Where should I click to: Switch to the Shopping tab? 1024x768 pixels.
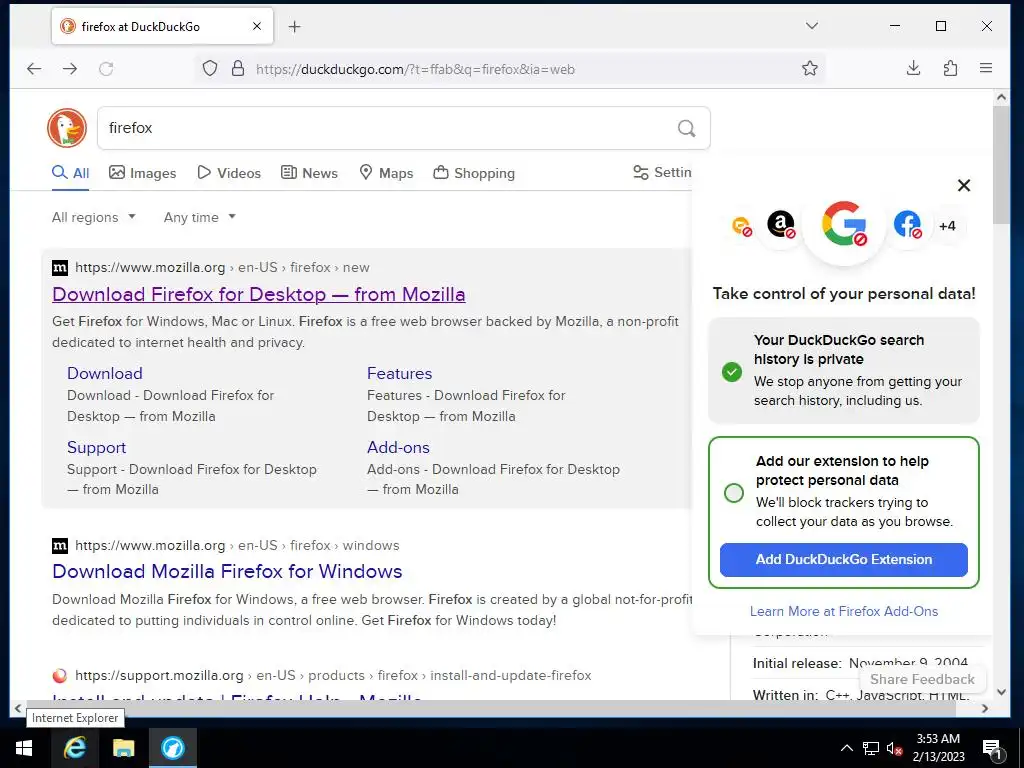tap(474, 173)
